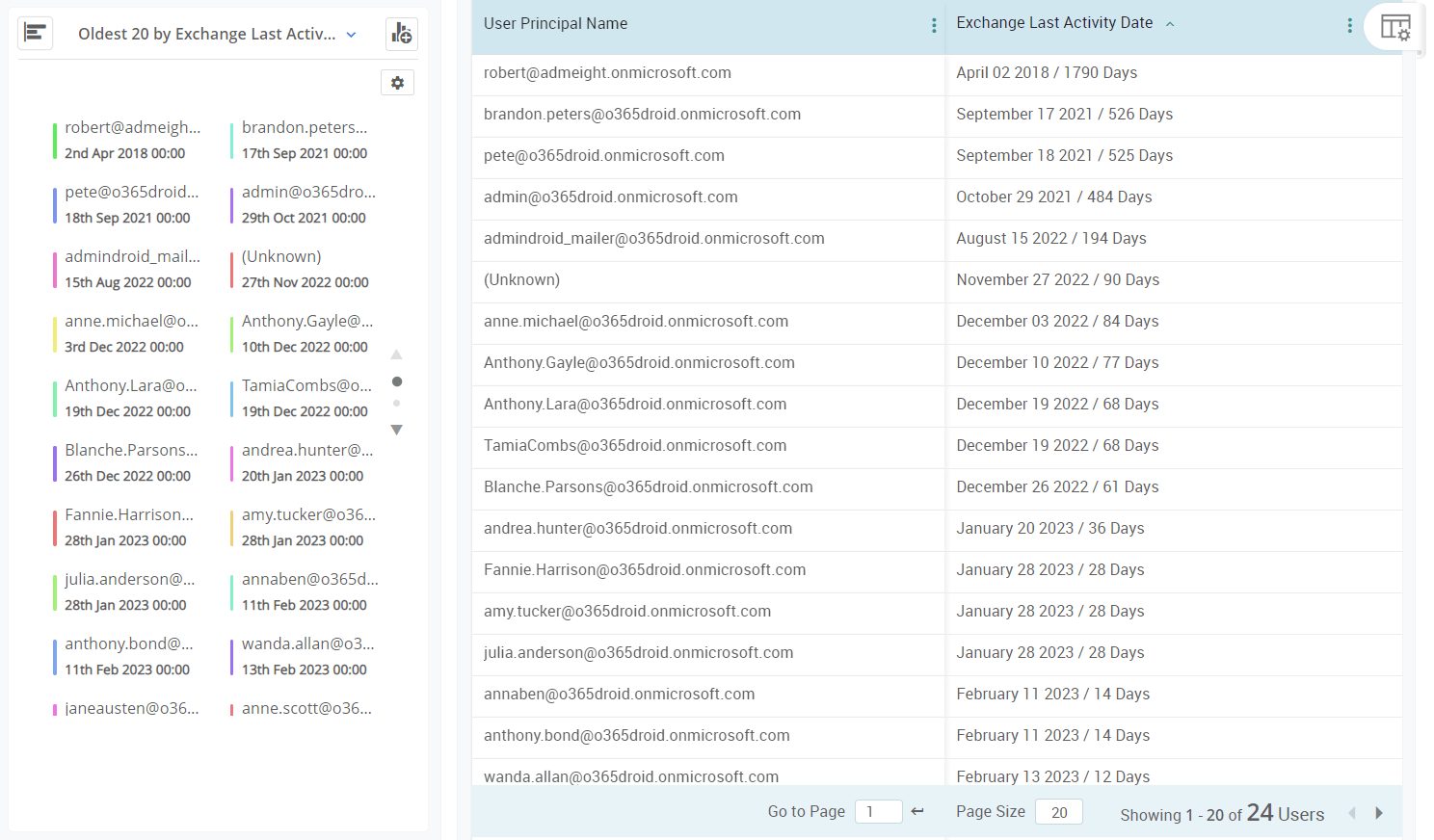Click the next-page arrow in pagination
The height and width of the screenshot is (840, 1434).
pyautogui.click(x=1380, y=812)
